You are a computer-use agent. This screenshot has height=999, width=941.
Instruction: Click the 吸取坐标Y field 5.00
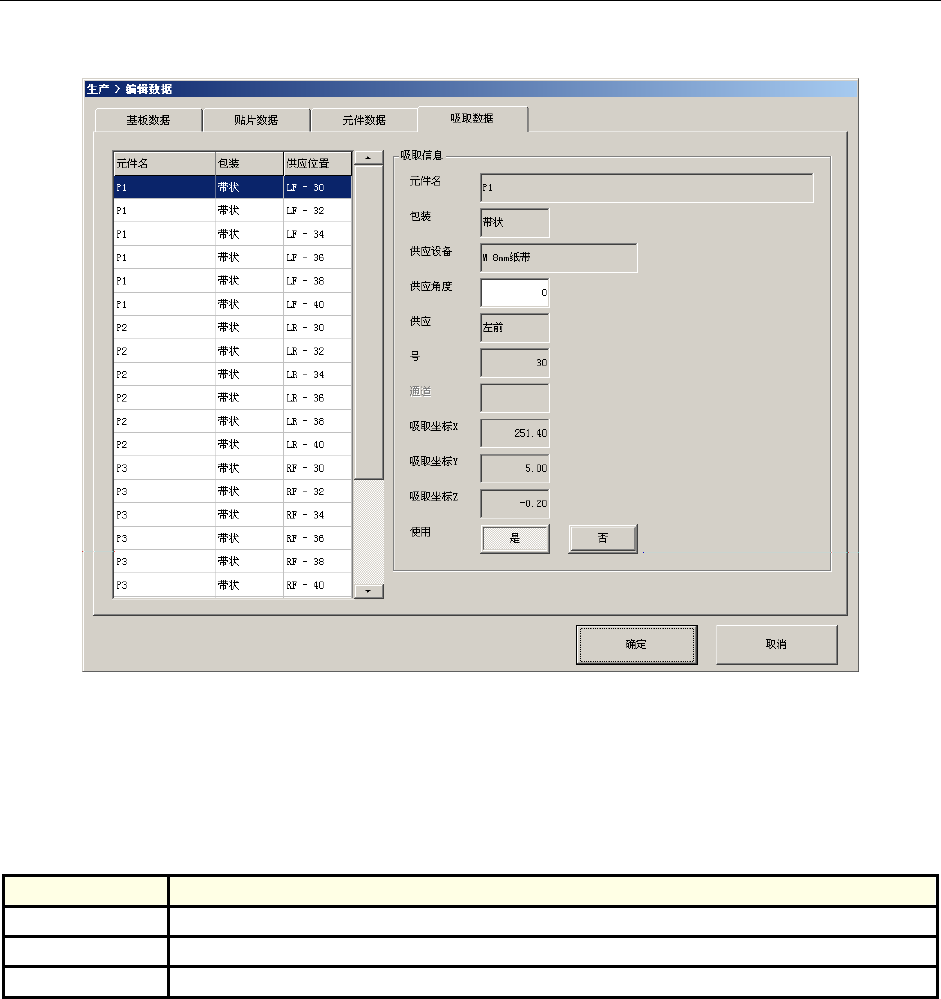click(x=515, y=468)
